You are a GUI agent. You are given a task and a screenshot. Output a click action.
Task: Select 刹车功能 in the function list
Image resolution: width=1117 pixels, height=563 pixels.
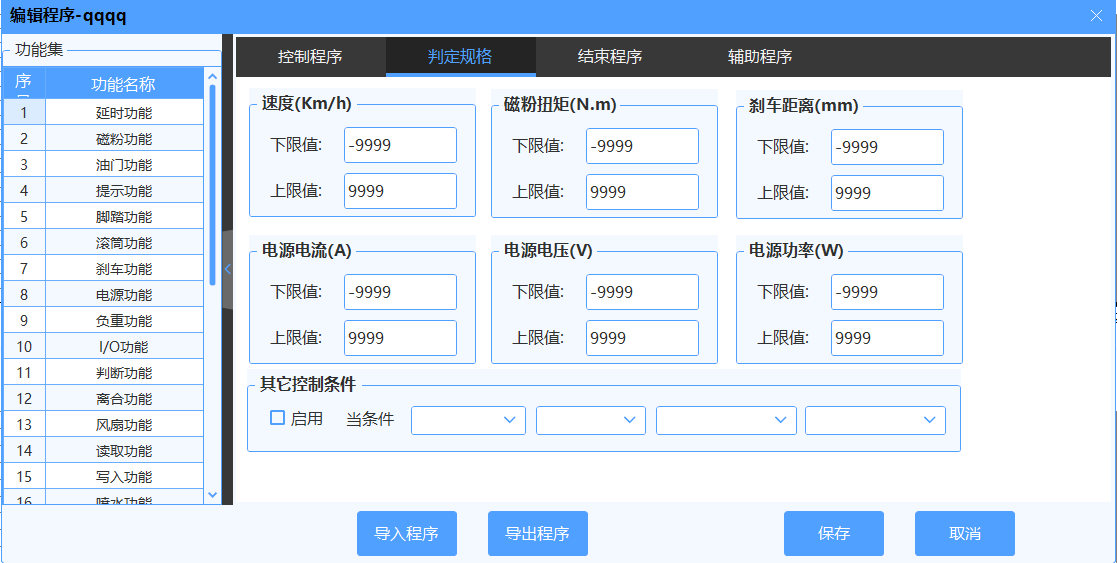[x=124, y=269]
